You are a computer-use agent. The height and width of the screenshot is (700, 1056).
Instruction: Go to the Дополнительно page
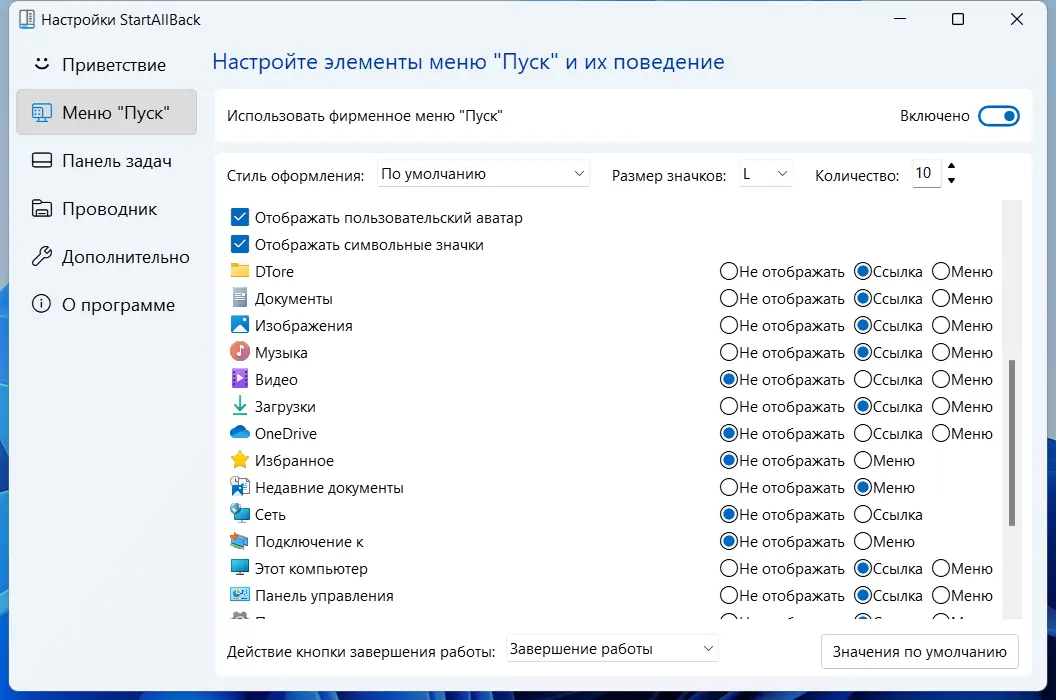[106, 257]
